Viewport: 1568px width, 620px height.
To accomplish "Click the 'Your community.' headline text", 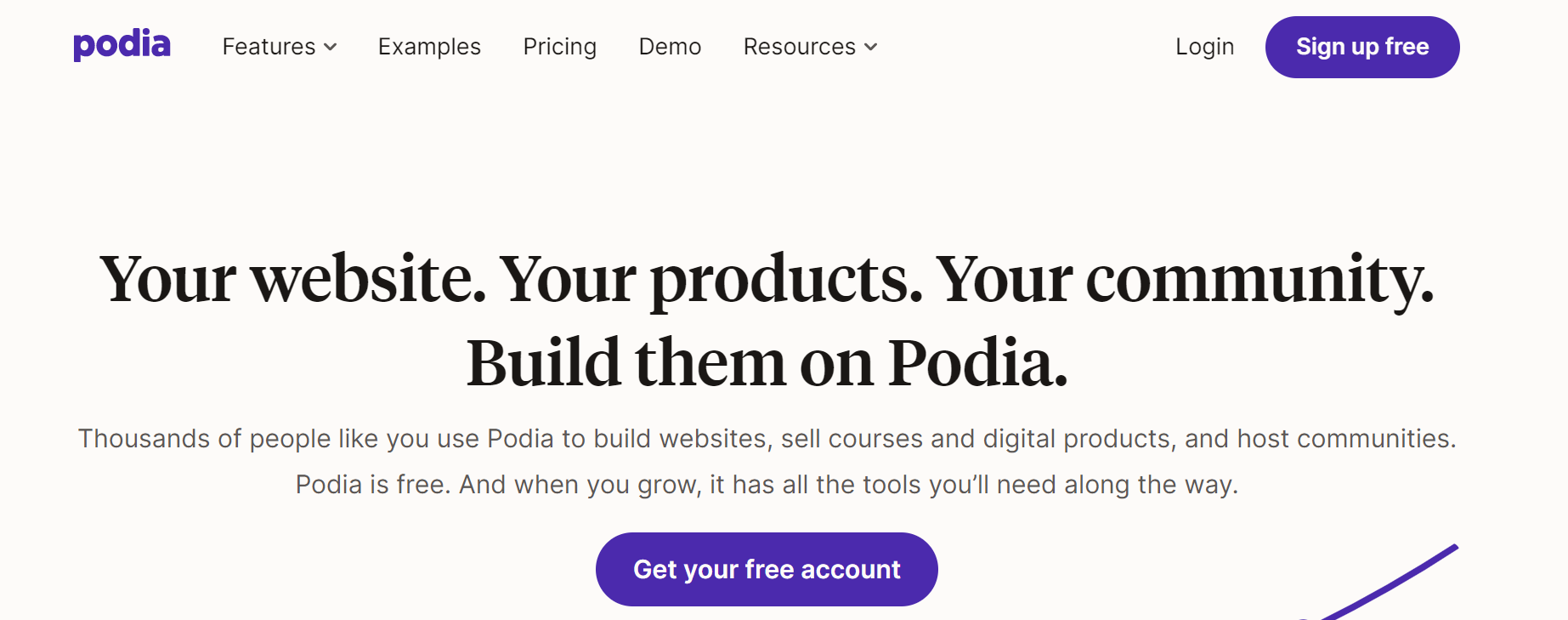I will (x=1186, y=281).
